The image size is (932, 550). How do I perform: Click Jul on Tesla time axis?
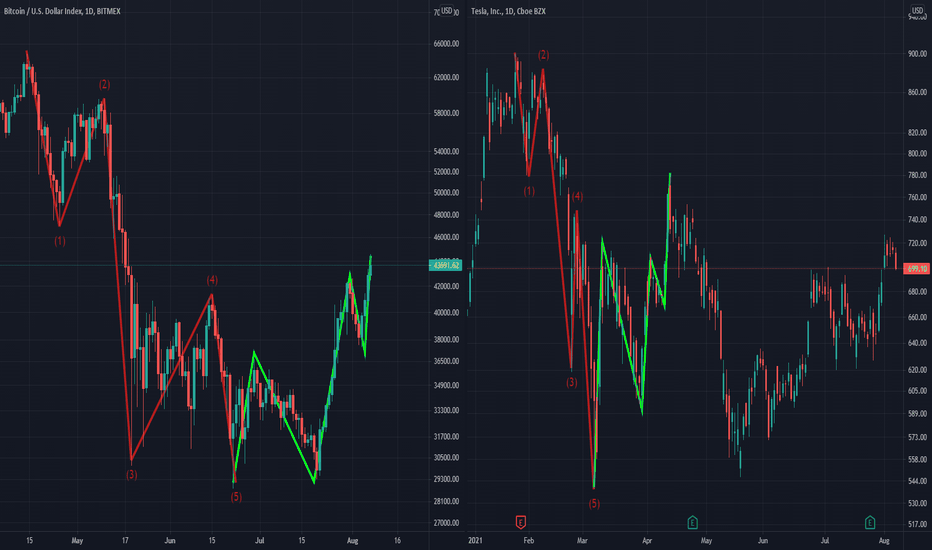coord(824,540)
